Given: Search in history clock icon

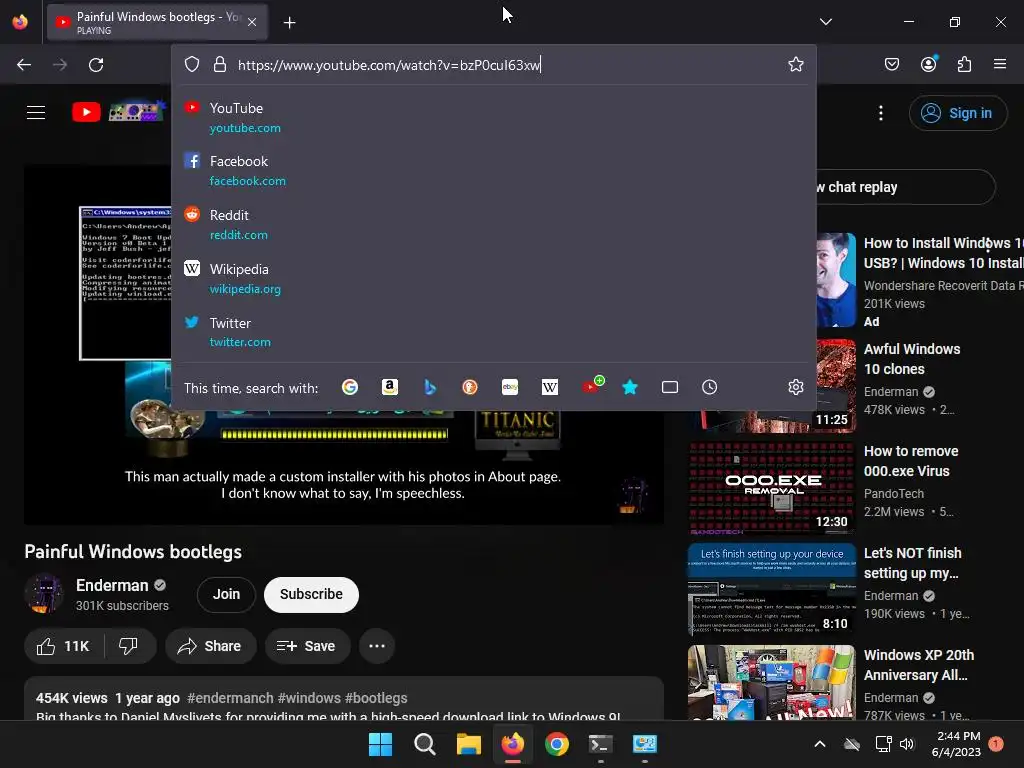Looking at the screenshot, I should [x=710, y=387].
